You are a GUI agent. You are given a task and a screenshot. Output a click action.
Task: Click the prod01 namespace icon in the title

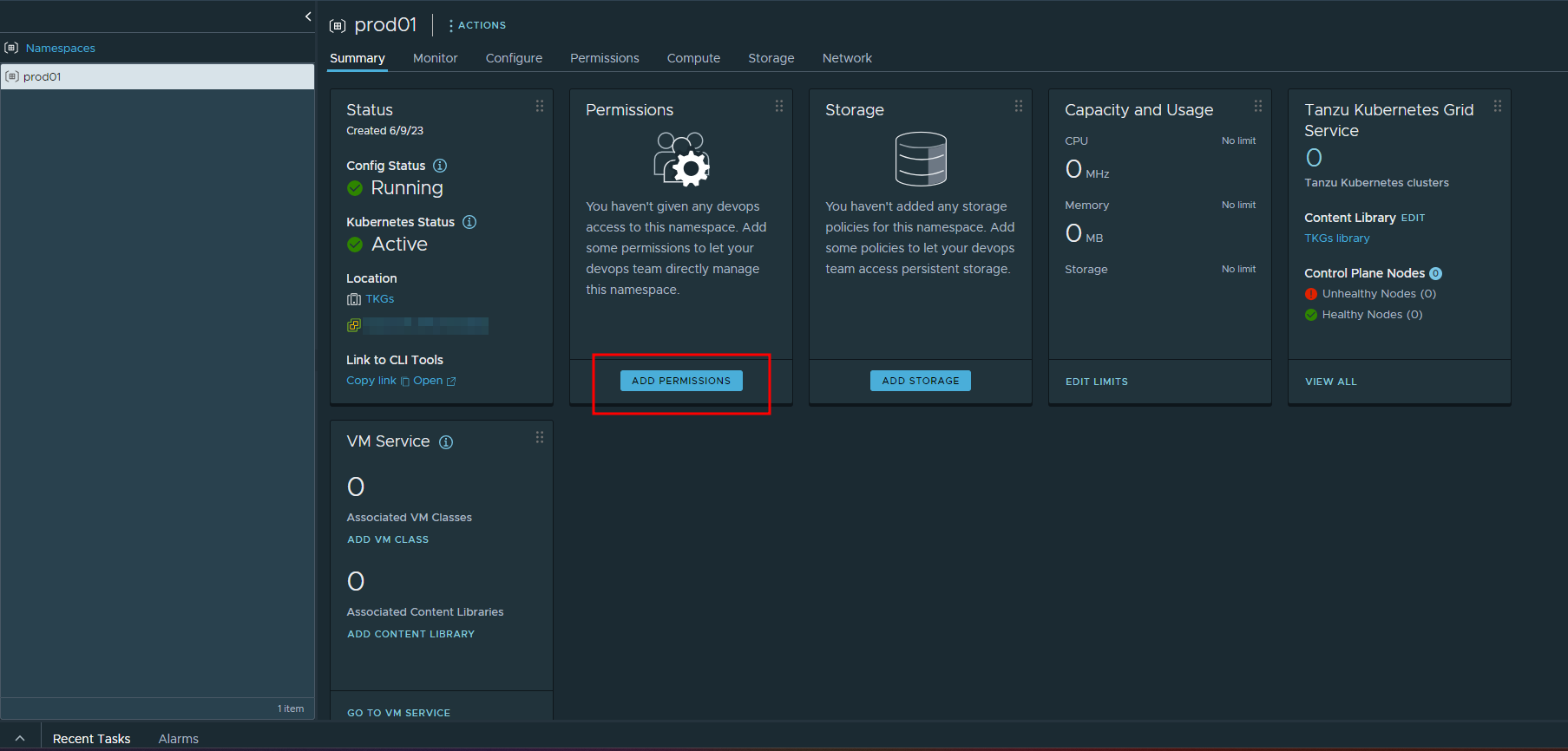click(x=338, y=26)
